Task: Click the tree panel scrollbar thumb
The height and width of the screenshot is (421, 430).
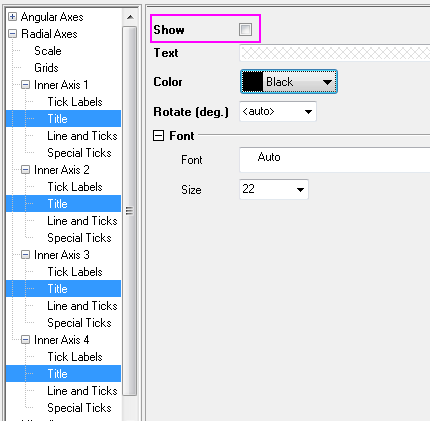Action: (130, 211)
